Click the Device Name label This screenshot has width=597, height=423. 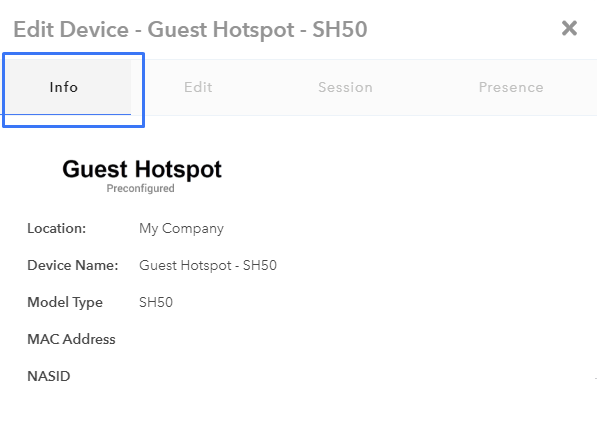point(73,265)
